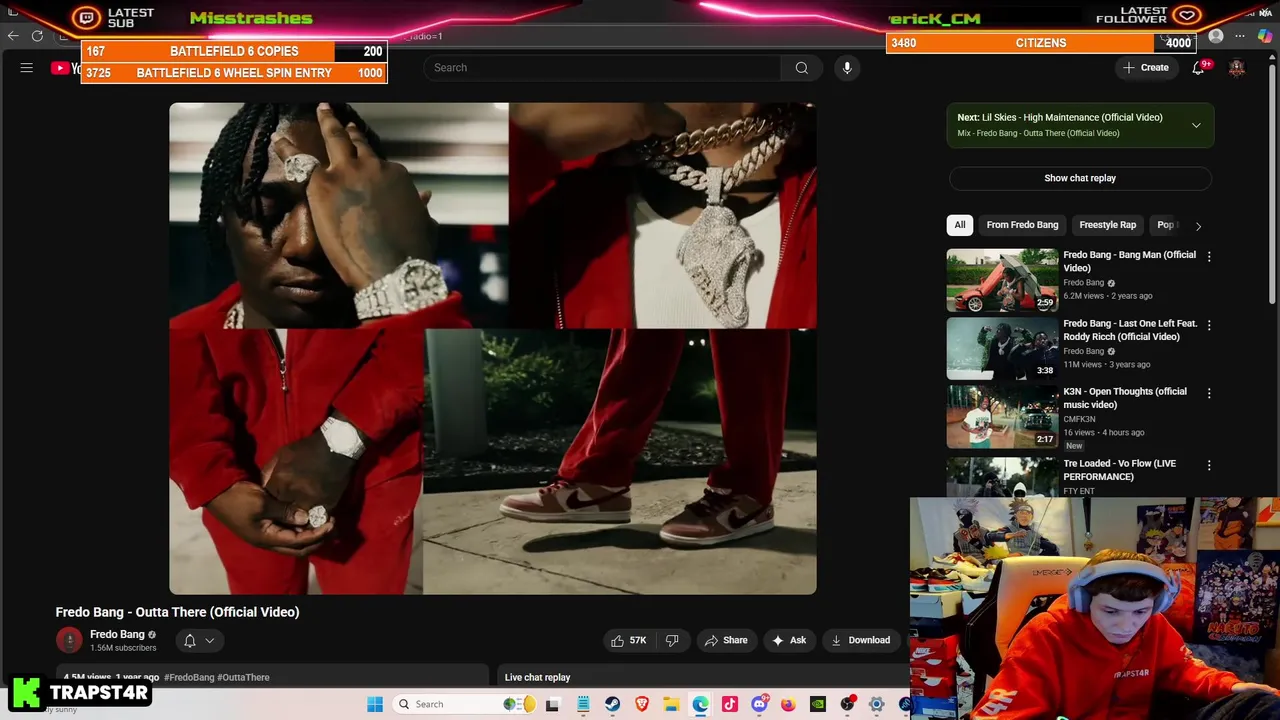The image size is (1280, 720).
Task: Open the Edge three-dot settings menu
Action: [x=1240, y=36]
